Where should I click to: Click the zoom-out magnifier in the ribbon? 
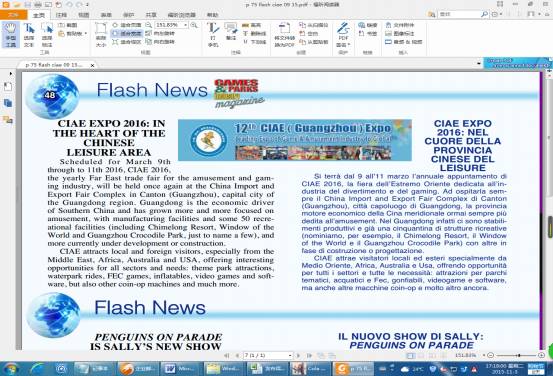[149, 25]
